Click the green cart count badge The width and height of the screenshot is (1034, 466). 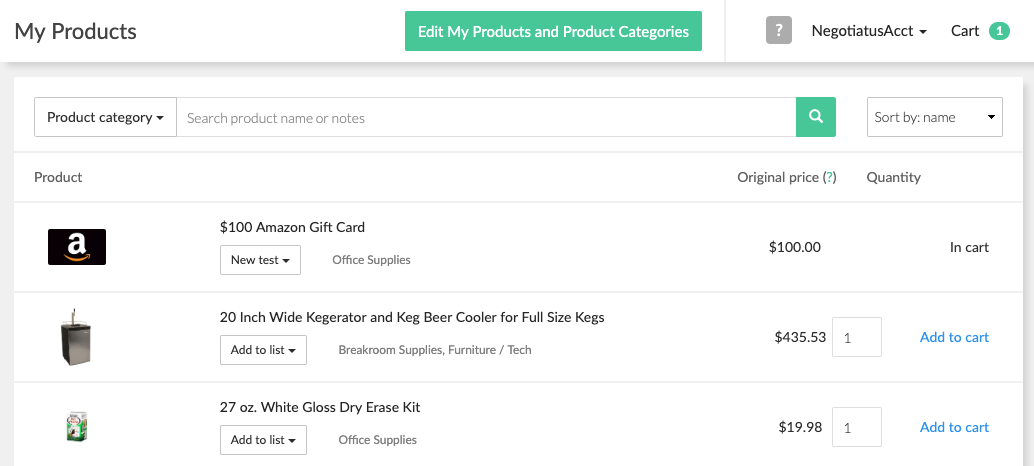click(998, 31)
